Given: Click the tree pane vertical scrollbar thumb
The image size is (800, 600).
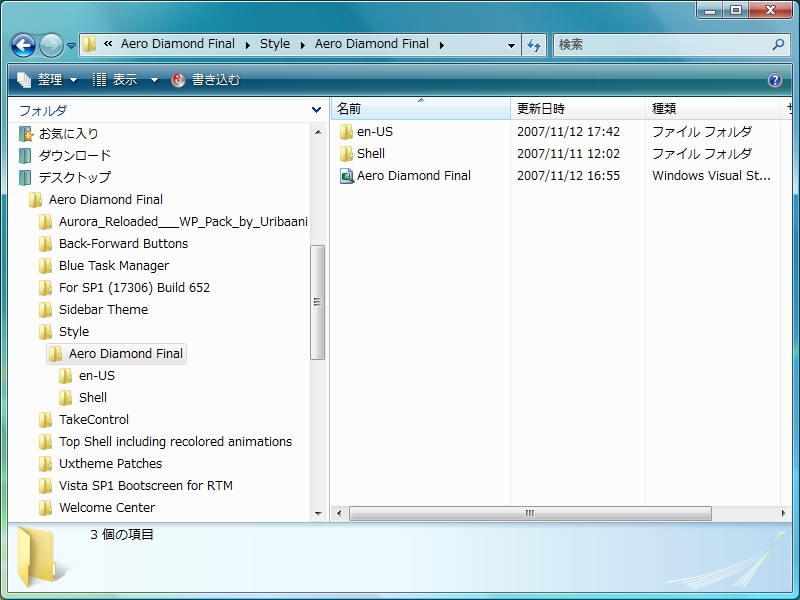Looking at the screenshot, I should [318, 302].
